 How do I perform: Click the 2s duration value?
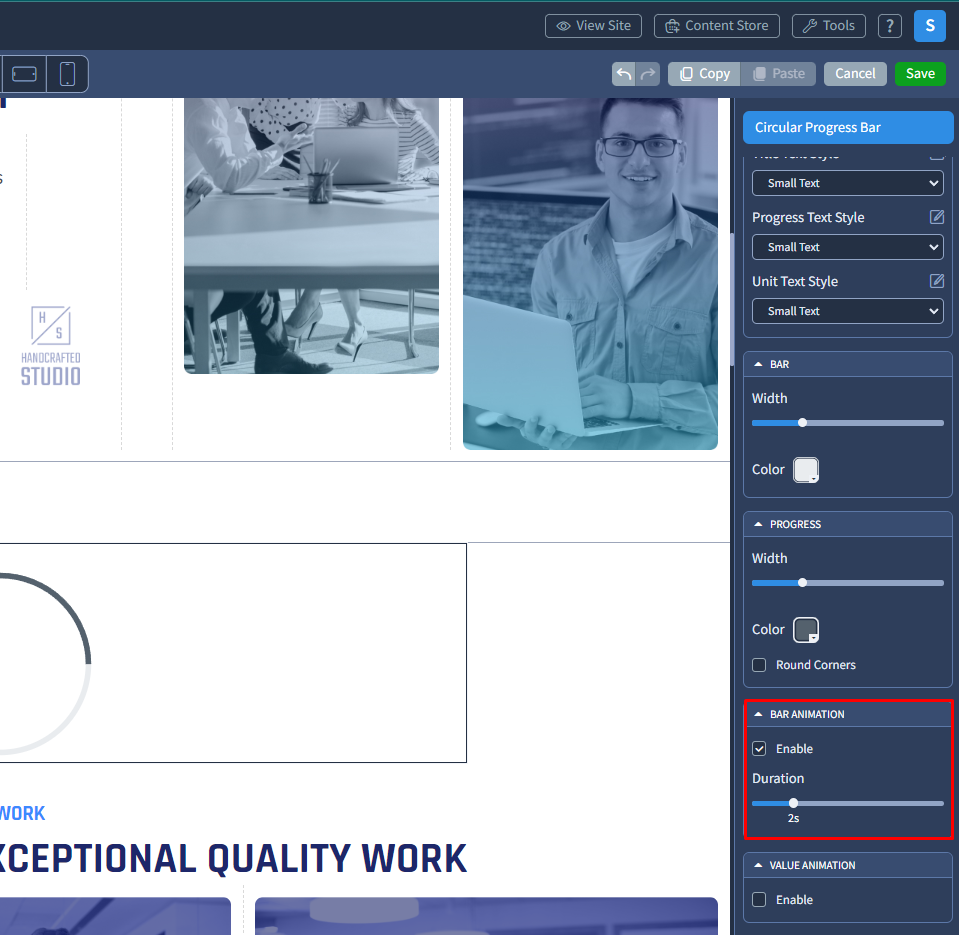[793, 818]
